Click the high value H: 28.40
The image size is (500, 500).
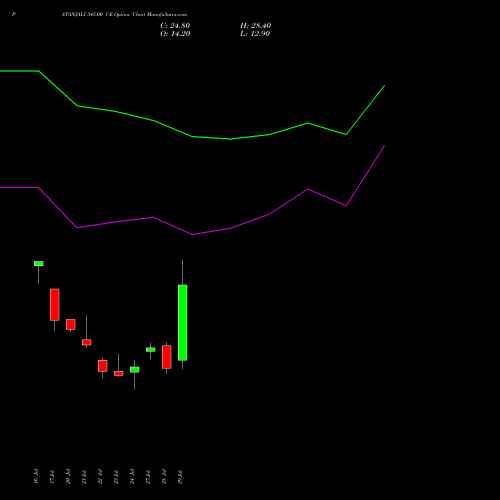point(255,26)
